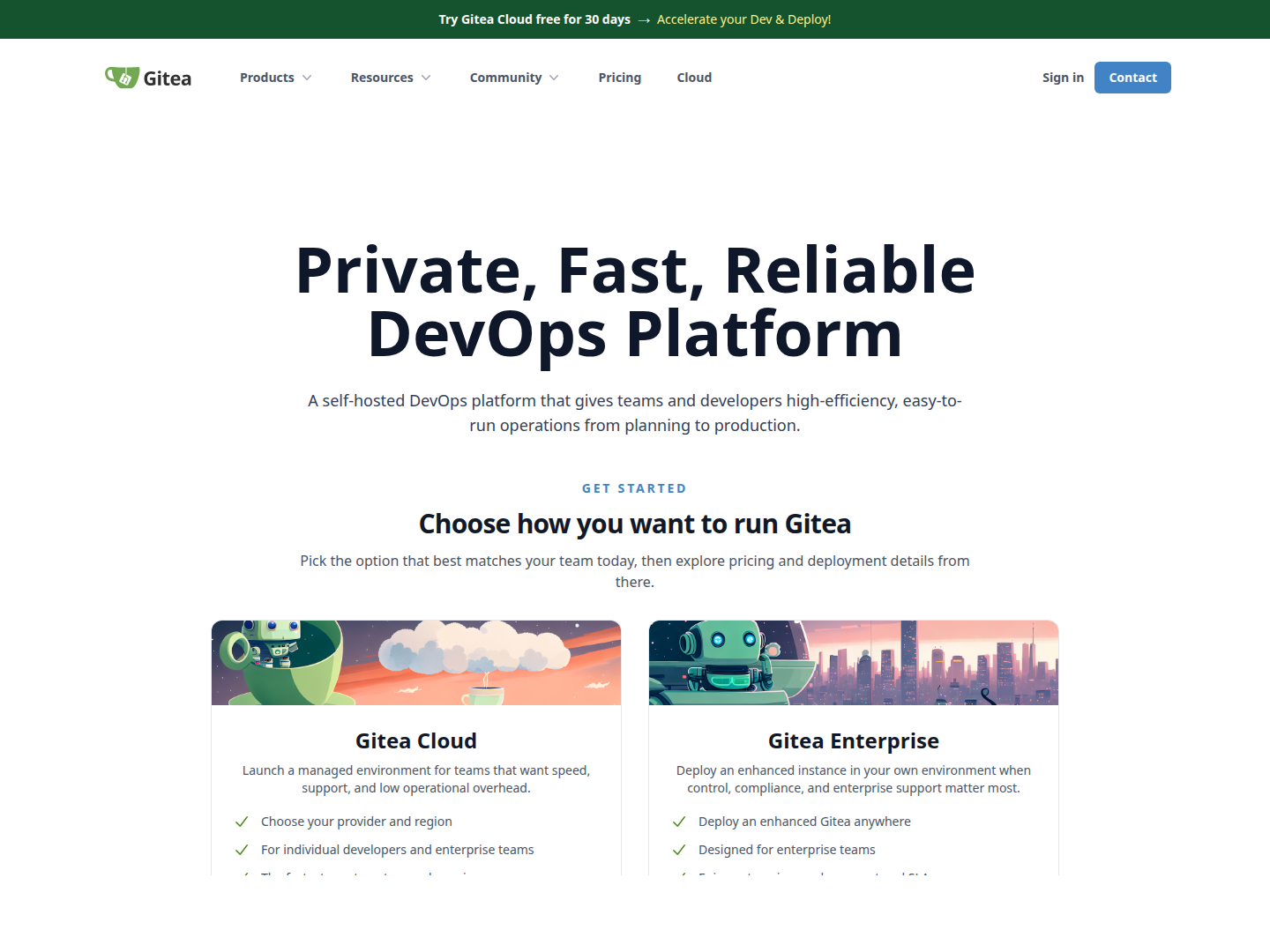Select the Gitea Cloud card heading
The height and width of the screenshot is (952, 1270).
(416, 741)
